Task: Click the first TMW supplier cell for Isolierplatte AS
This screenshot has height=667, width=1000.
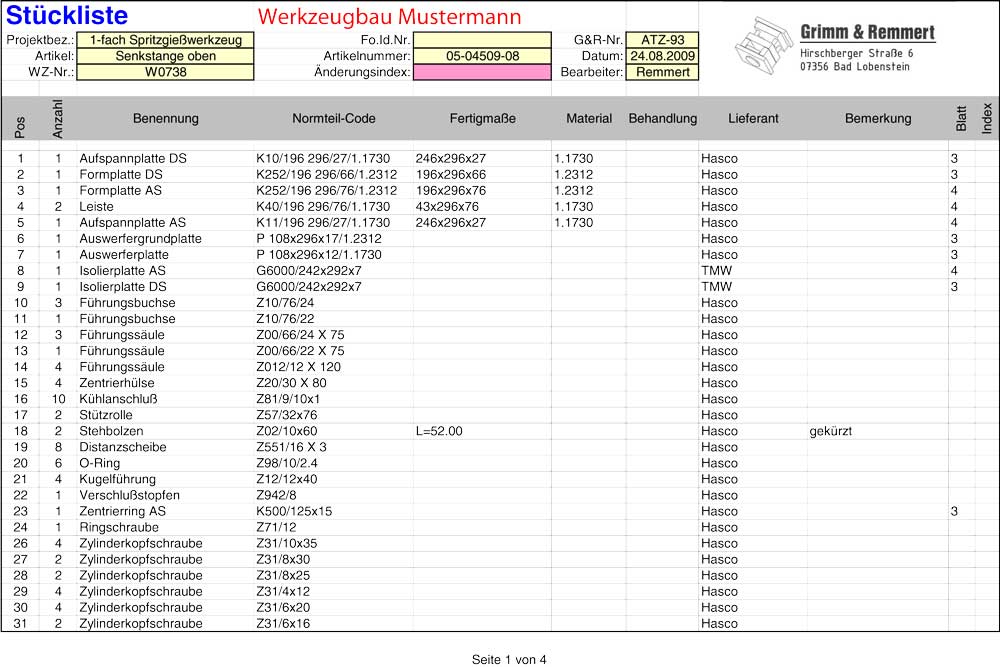Action: tap(717, 271)
